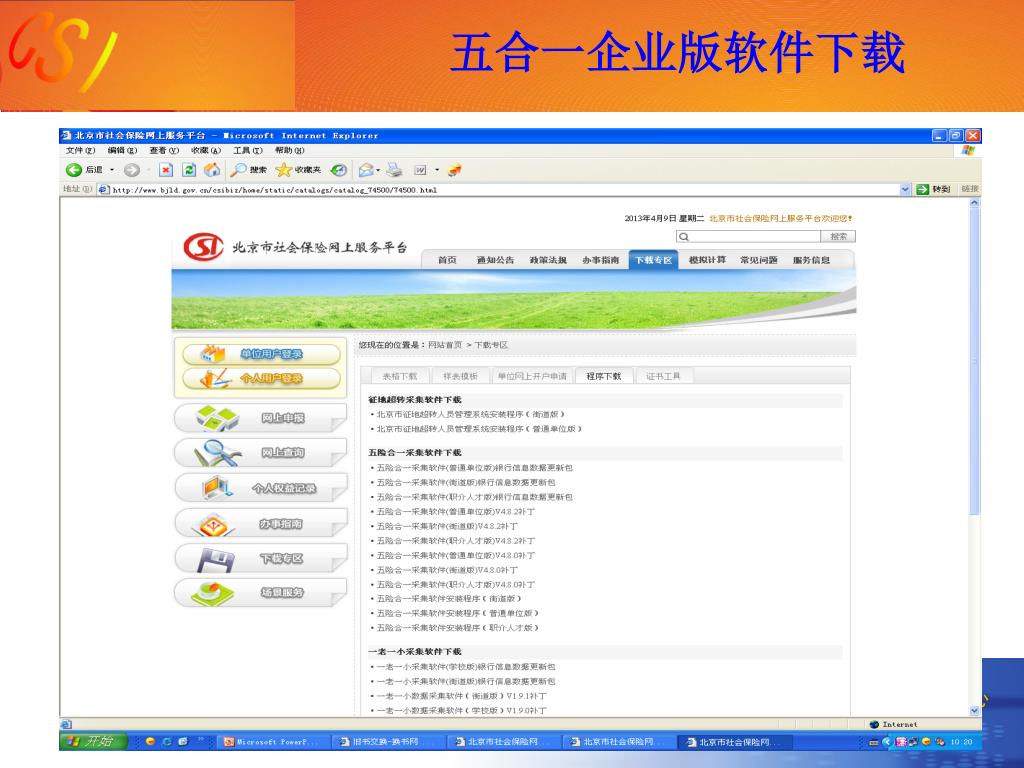
Task: Click the History clock icon in toolbar
Action: 338,170
